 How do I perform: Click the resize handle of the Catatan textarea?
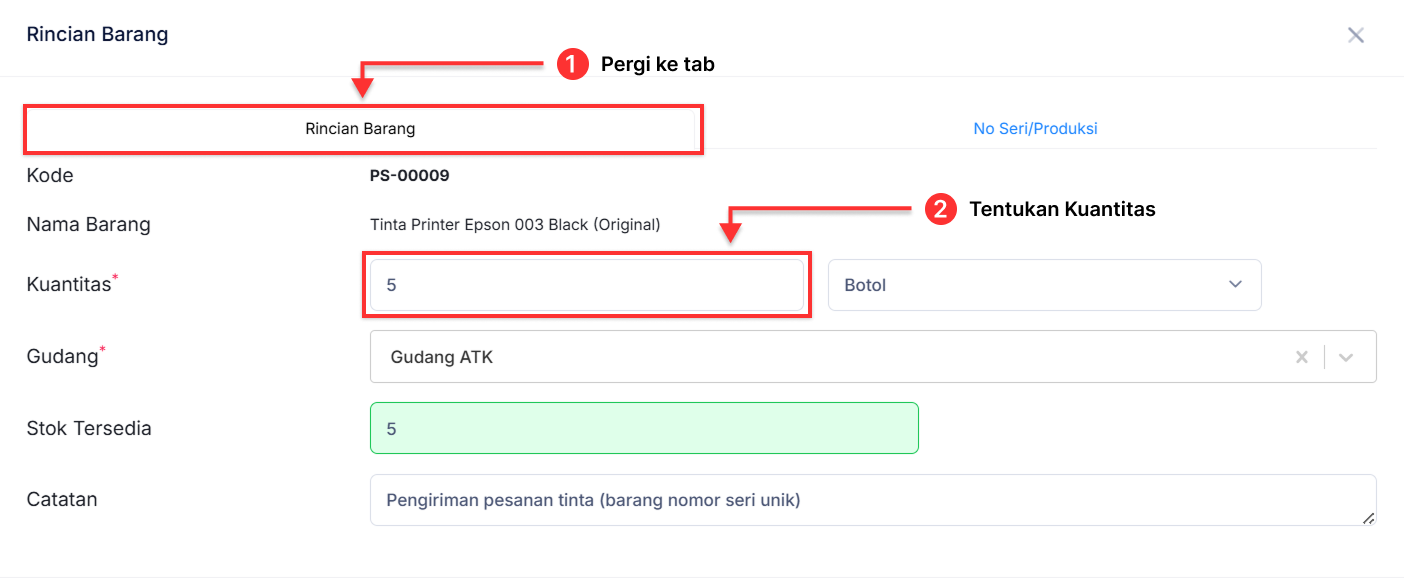click(x=1371, y=520)
